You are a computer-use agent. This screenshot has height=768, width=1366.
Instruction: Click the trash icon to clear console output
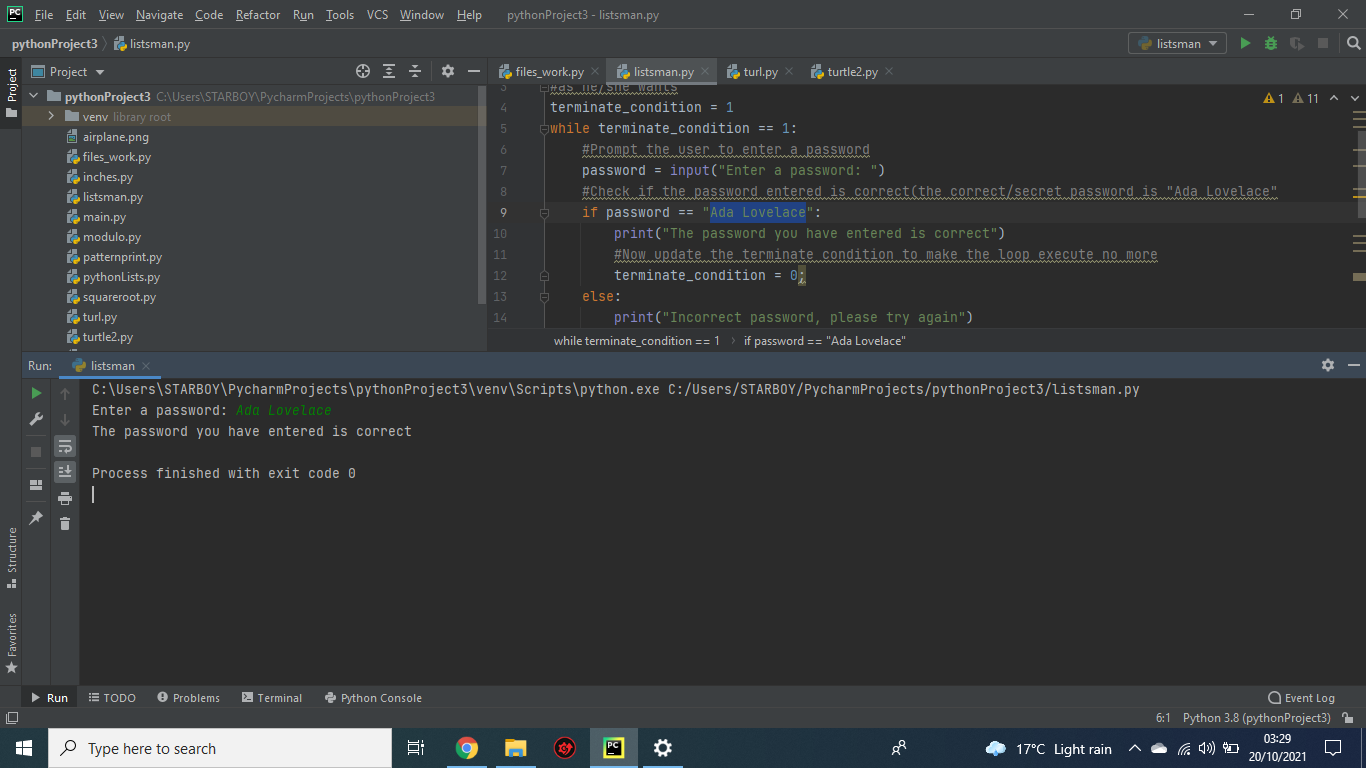pos(65,523)
